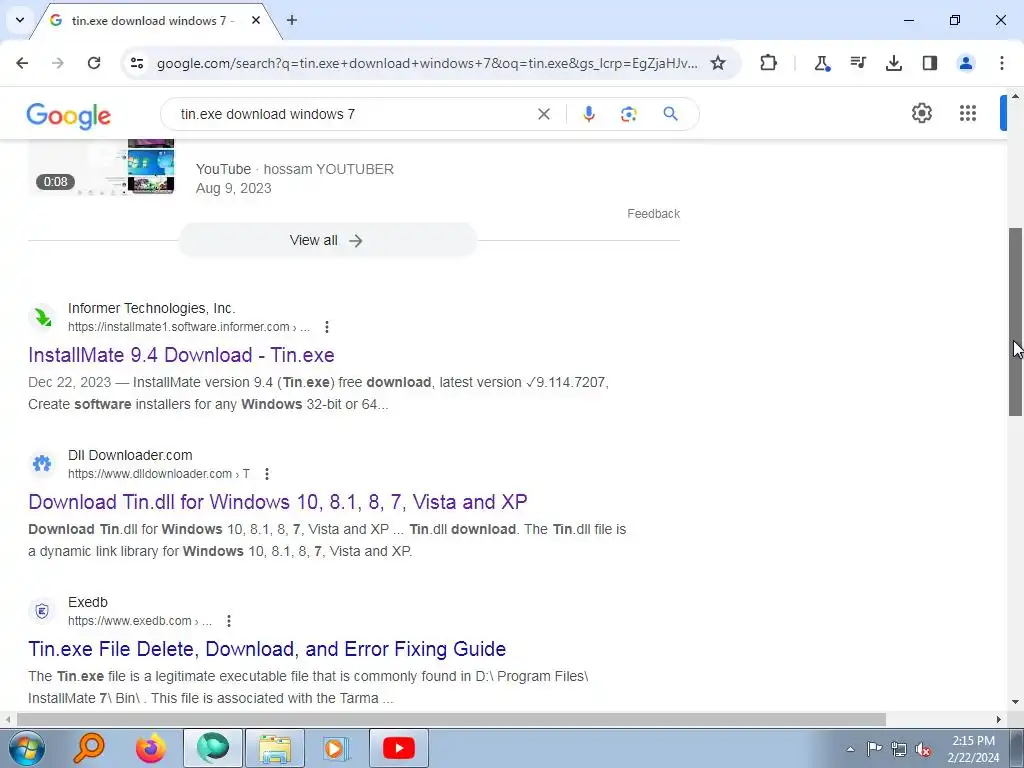Image resolution: width=1024 pixels, height=768 pixels.
Task: Open the Extensions puzzle icon
Action: click(769, 63)
